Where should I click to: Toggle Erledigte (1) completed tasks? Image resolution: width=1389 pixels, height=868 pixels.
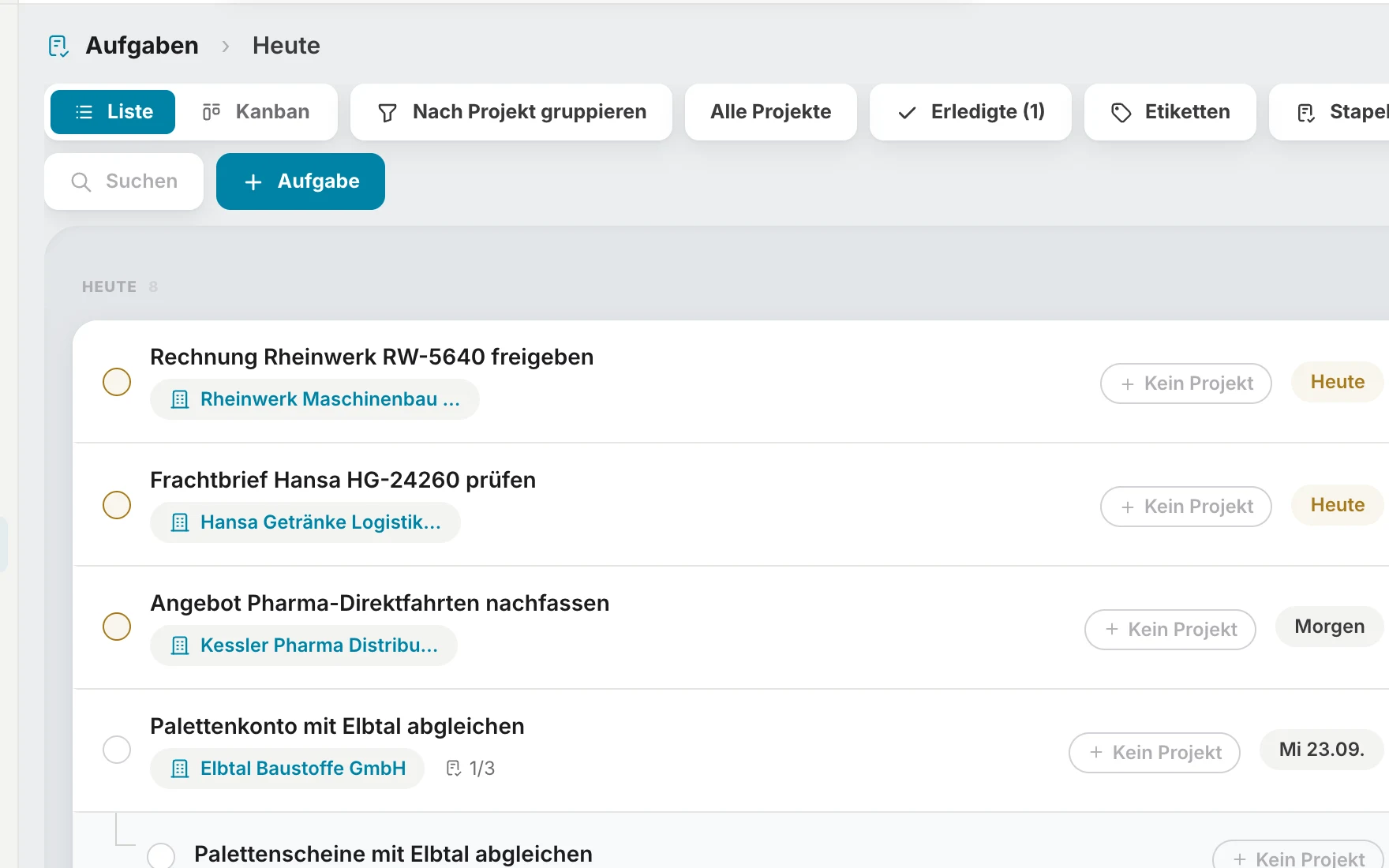(x=971, y=112)
